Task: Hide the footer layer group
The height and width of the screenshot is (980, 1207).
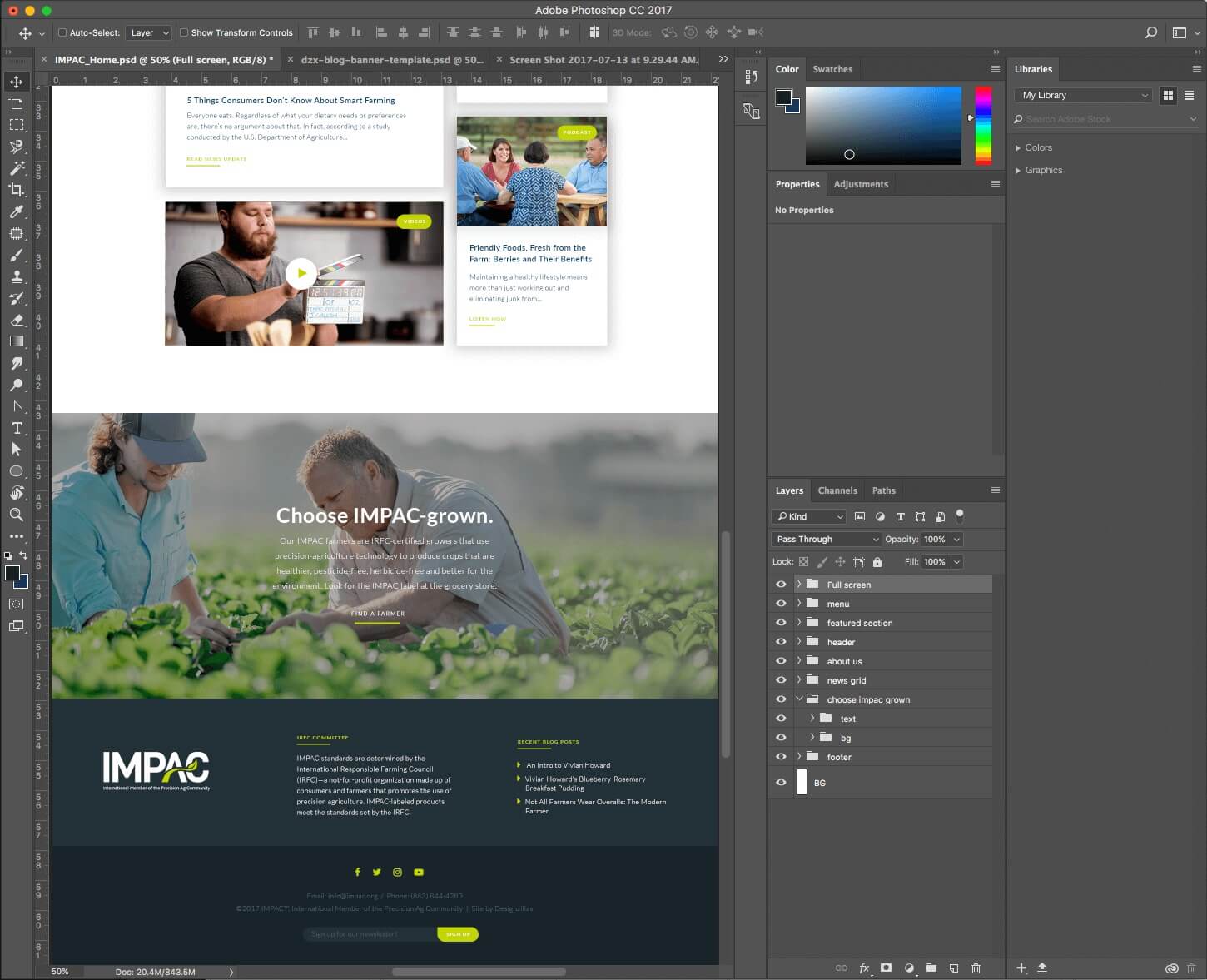Action: (x=781, y=757)
